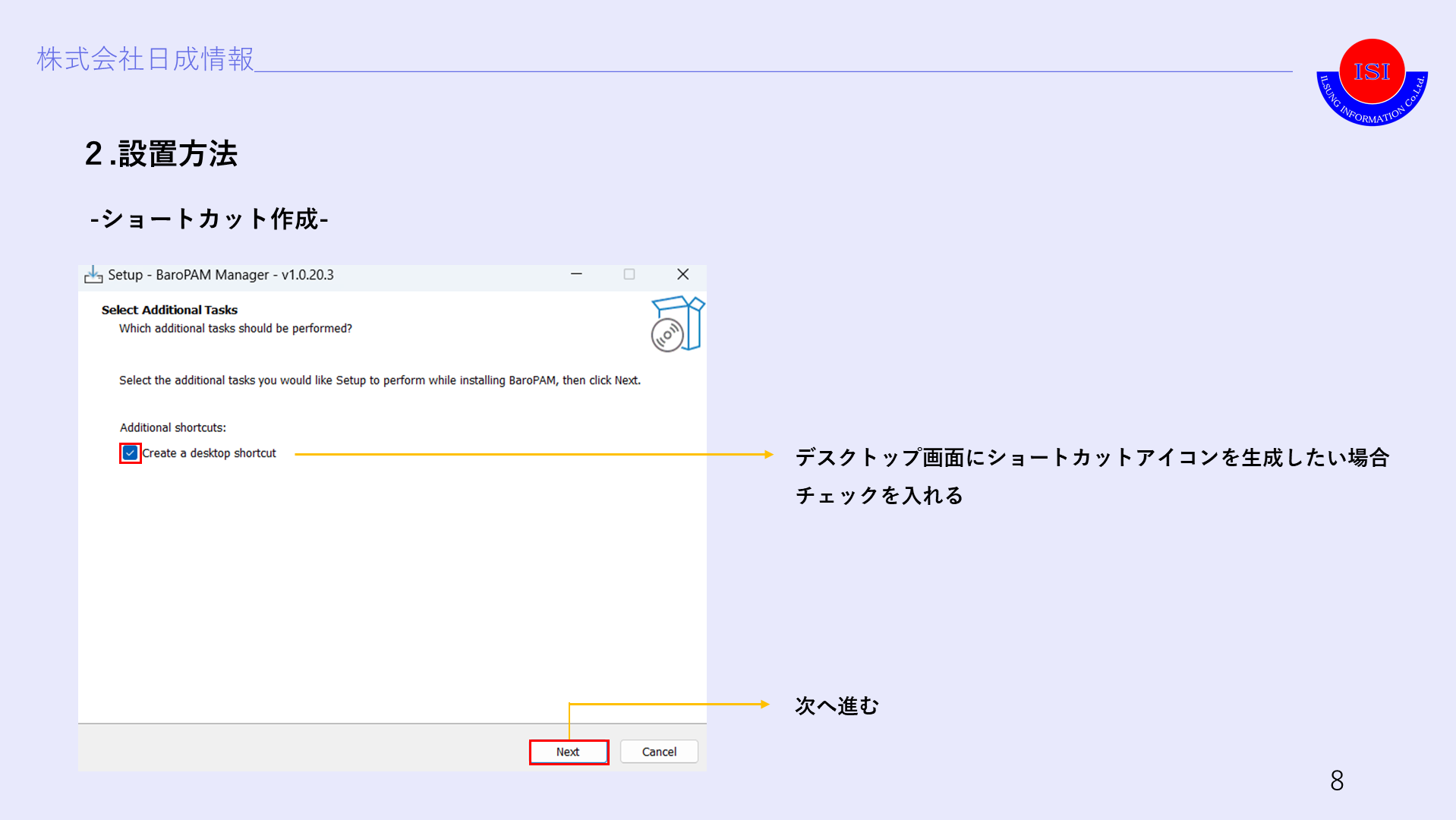
Task: Click the '-ショートカット作成-' subtitle
Action: (x=209, y=219)
